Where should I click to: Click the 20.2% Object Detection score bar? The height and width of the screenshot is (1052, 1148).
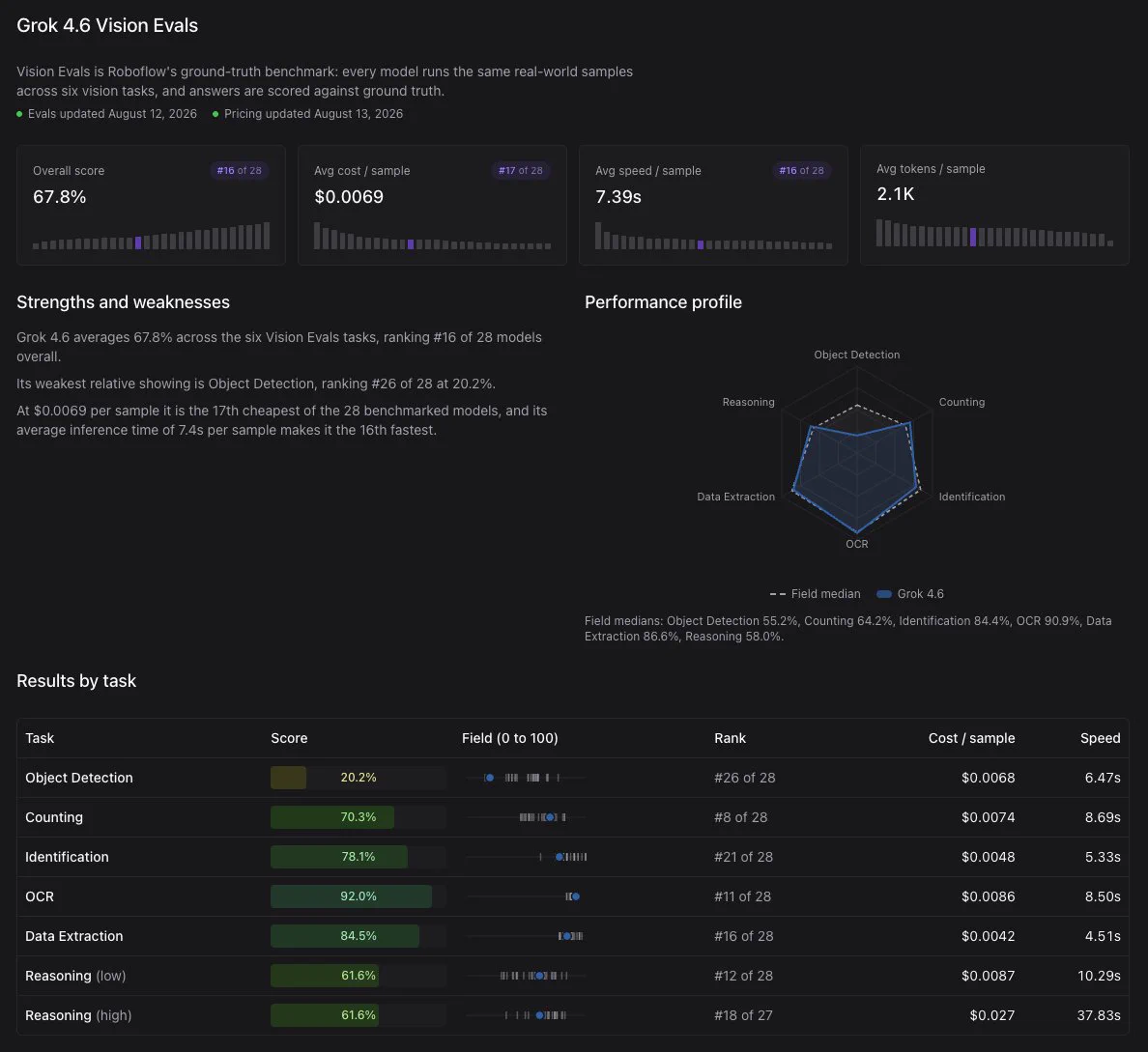(x=358, y=778)
